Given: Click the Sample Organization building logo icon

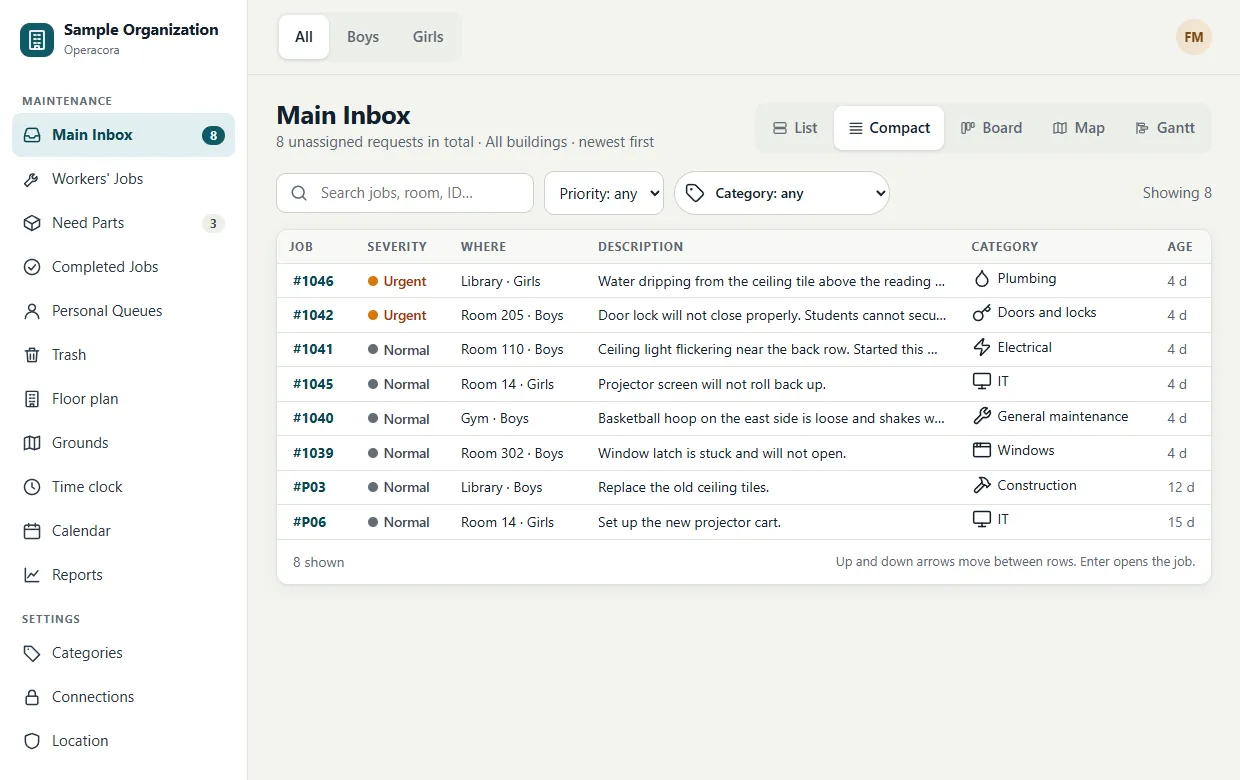Looking at the screenshot, I should pos(37,40).
